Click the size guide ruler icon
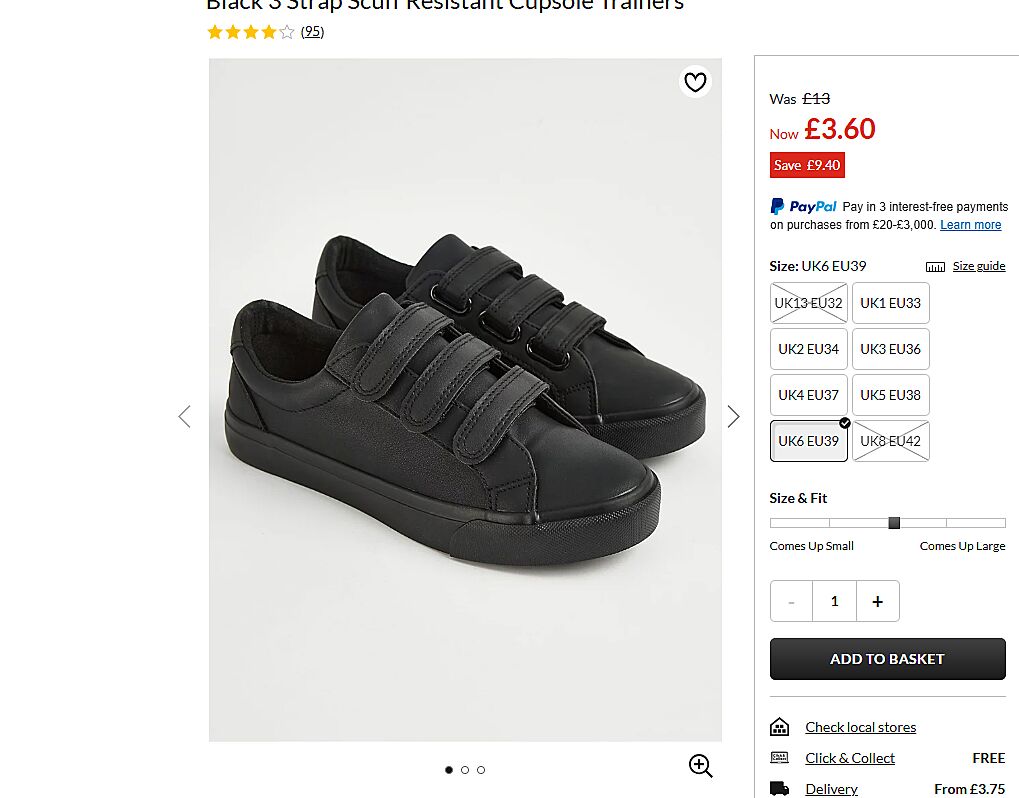The width and height of the screenshot is (1019, 798). [935, 267]
